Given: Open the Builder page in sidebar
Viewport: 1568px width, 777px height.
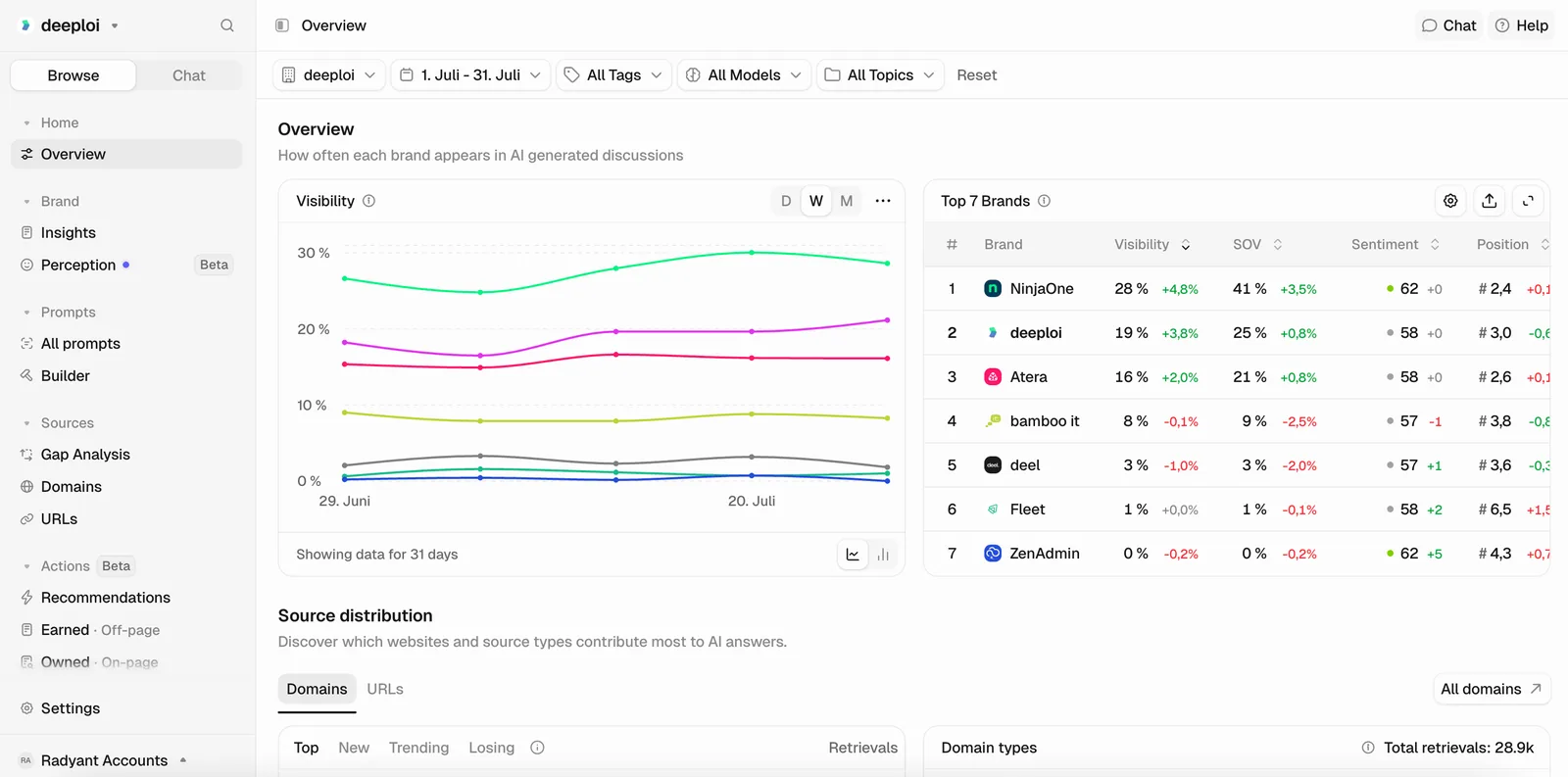Looking at the screenshot, I should (x=126, y=376).
